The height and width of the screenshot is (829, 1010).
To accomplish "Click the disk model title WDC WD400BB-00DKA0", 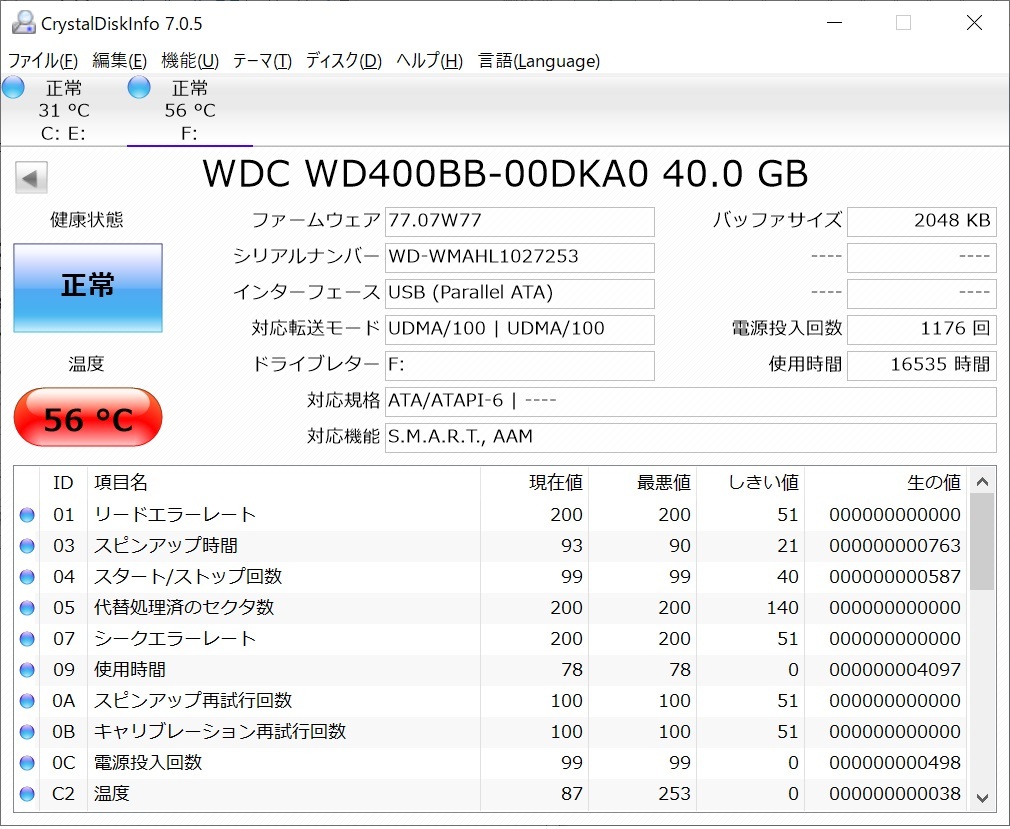I will pos(505,173).
